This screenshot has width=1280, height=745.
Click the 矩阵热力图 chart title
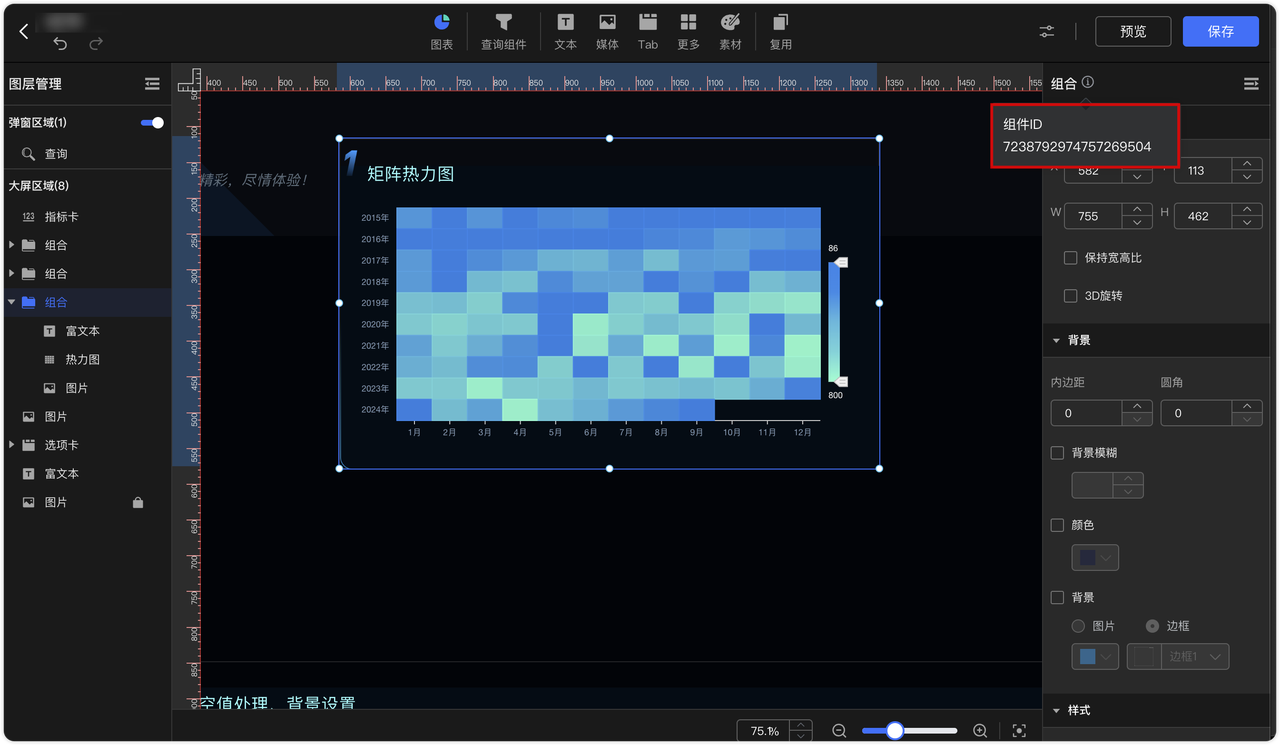(x=411, y=174)
